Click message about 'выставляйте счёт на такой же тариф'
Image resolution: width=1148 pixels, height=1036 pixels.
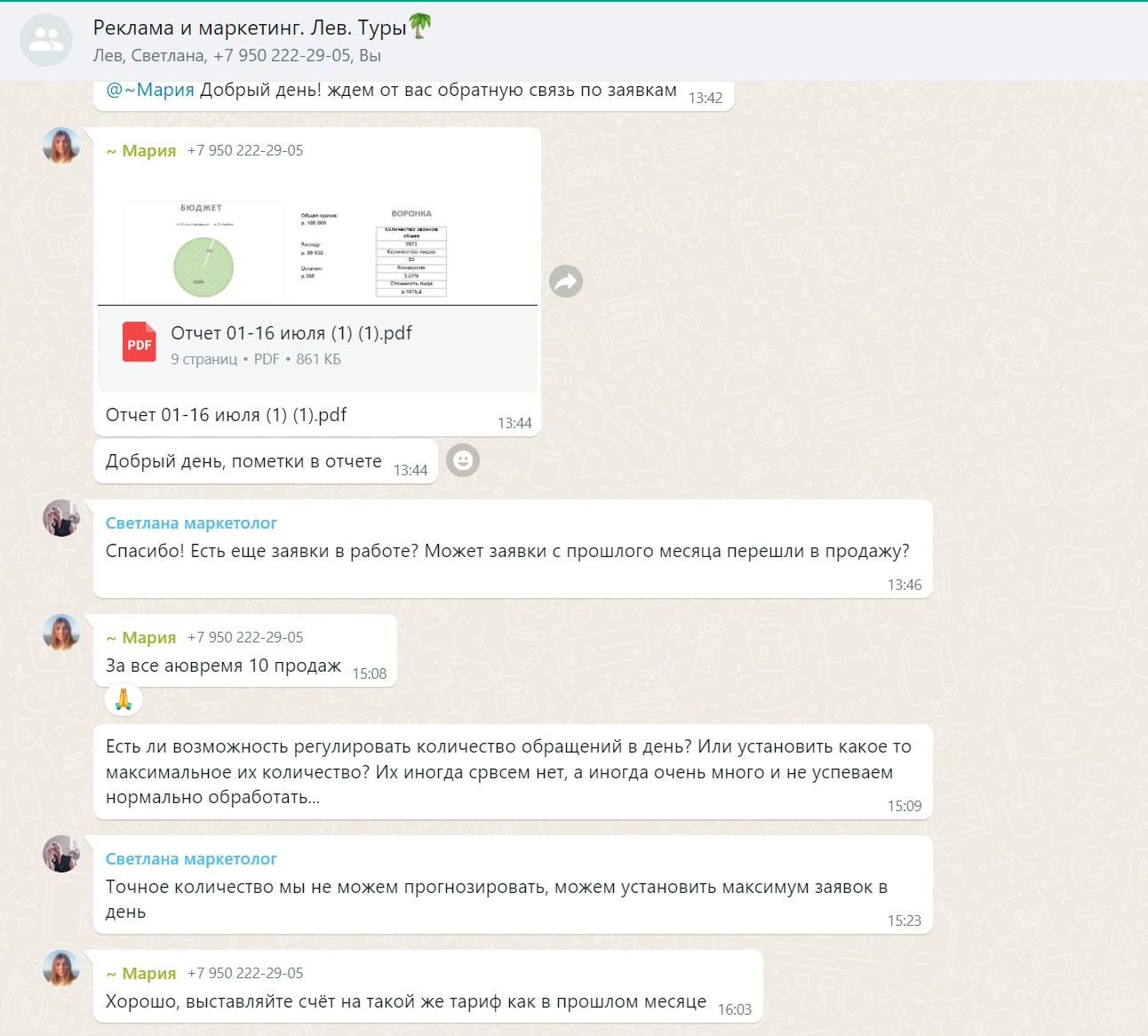(x=405, y=1002)
